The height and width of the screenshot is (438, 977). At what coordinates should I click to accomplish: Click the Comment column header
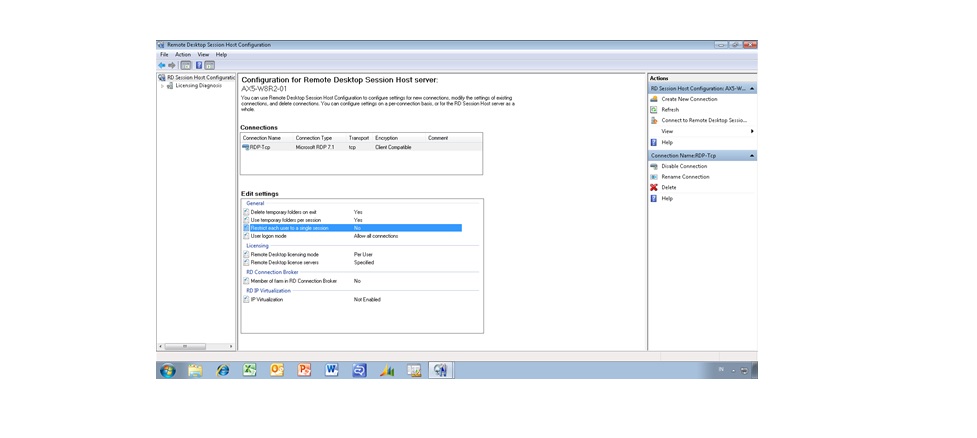pos(438,138)
